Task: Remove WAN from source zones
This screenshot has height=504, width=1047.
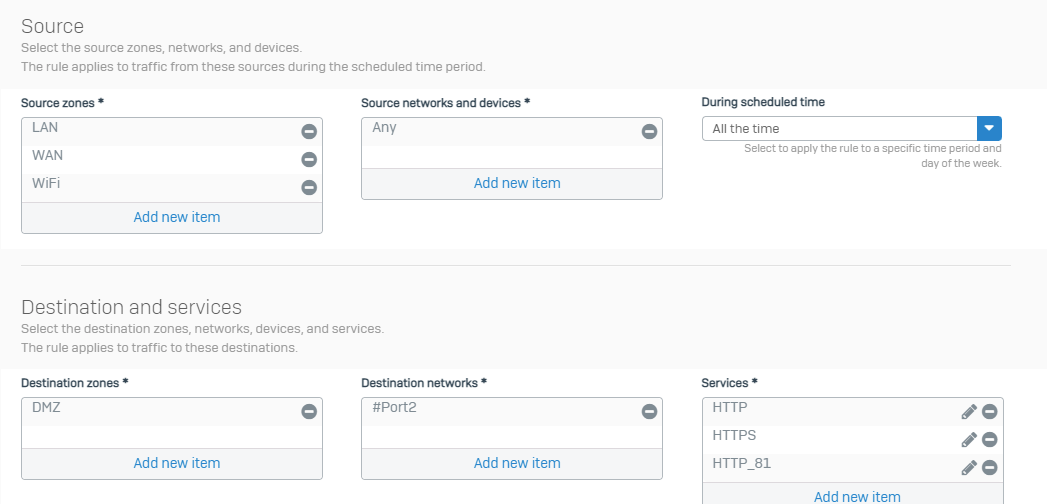Action: point(308,160)
